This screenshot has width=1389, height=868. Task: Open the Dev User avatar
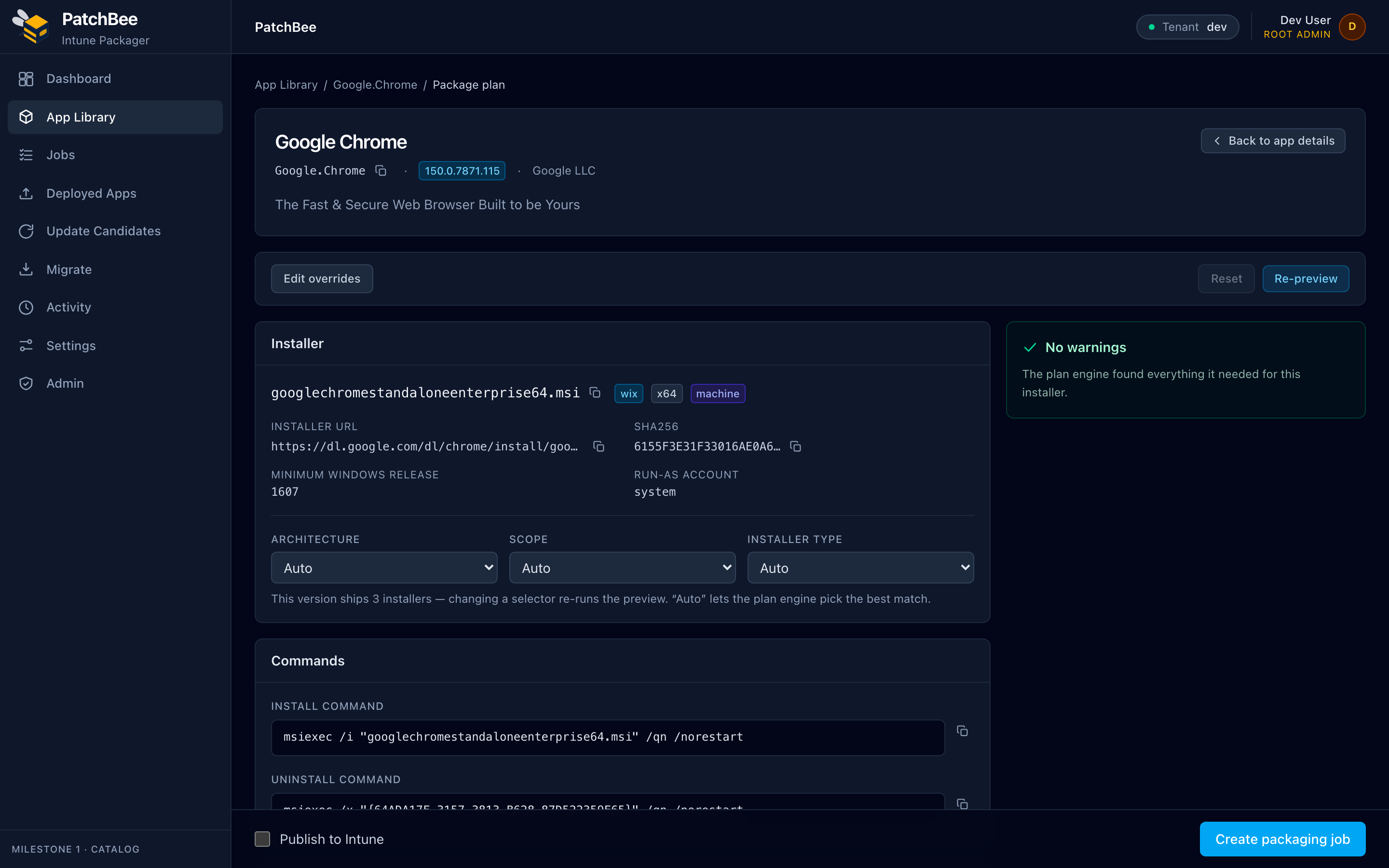[1352, 27]
